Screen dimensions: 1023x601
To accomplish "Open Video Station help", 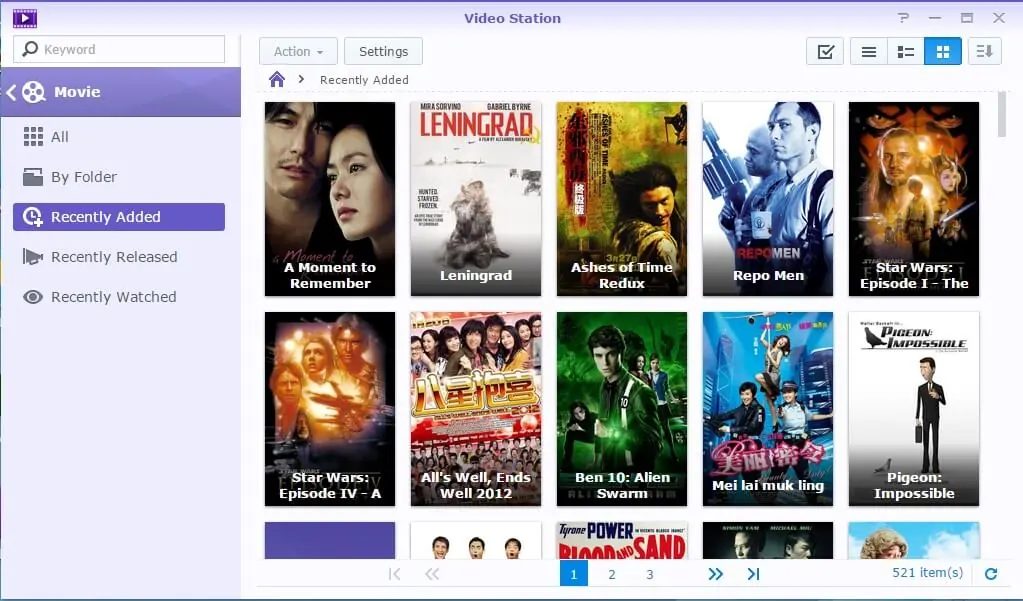I will [x=903, y=18].
